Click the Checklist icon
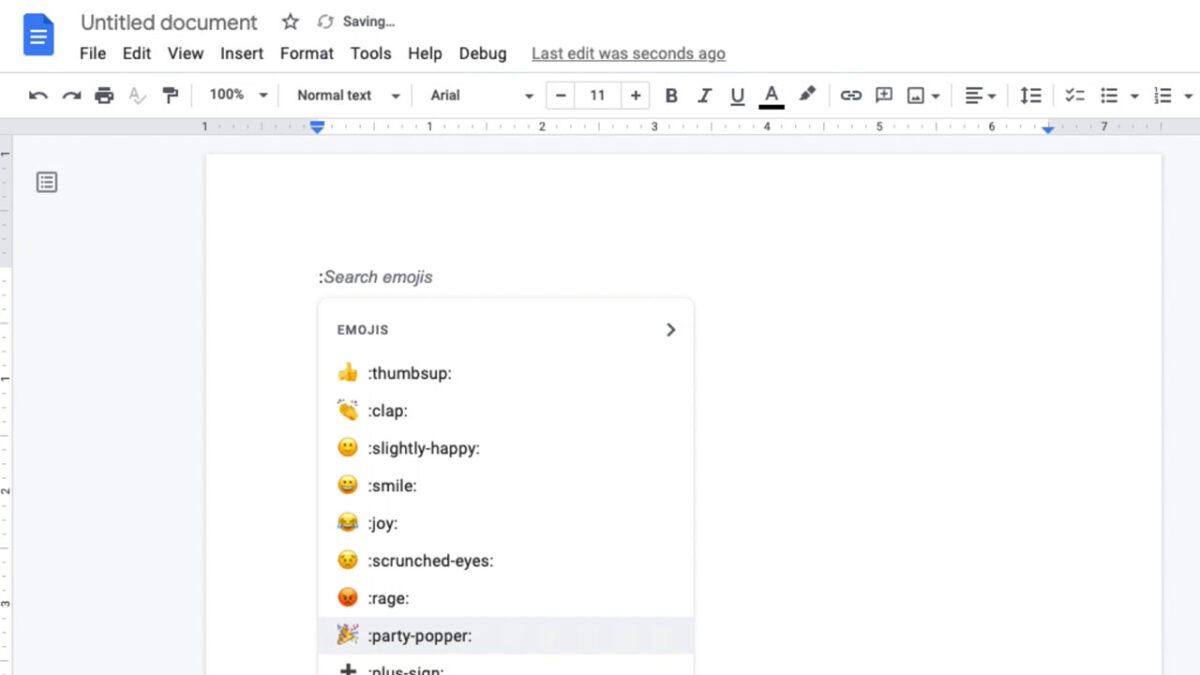This screenshot has width=1200, height=675. tap(1075, 95)
